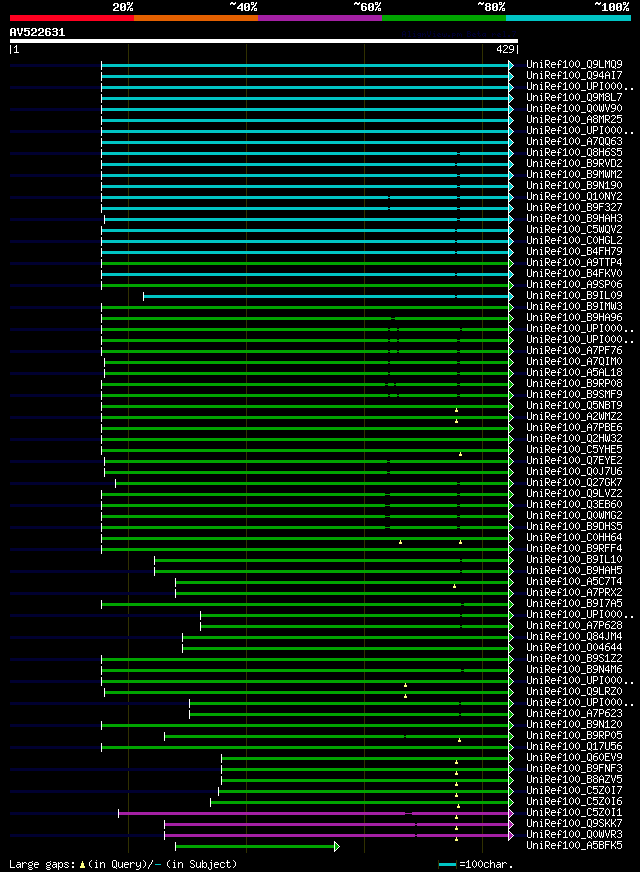Open UniRef100_O04644 hit link
This screenshot has height=872, width=640.
pyautogui.click(x=574, y=647)
